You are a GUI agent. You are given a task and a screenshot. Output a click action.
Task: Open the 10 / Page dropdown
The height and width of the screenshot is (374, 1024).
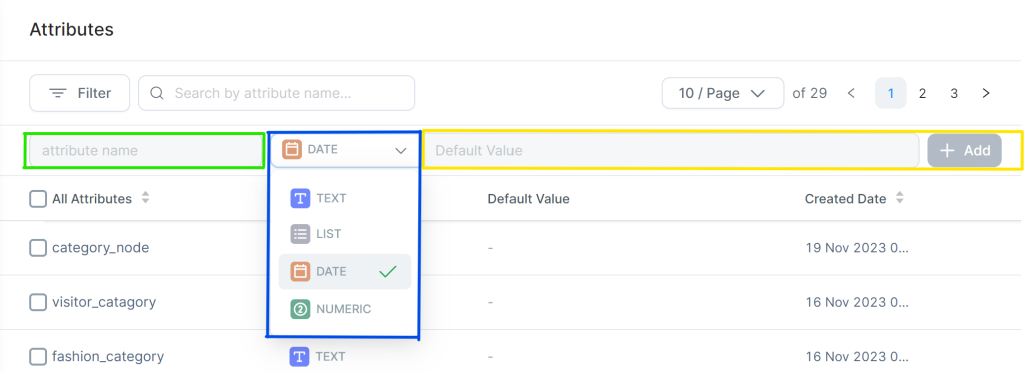point(723,93)
